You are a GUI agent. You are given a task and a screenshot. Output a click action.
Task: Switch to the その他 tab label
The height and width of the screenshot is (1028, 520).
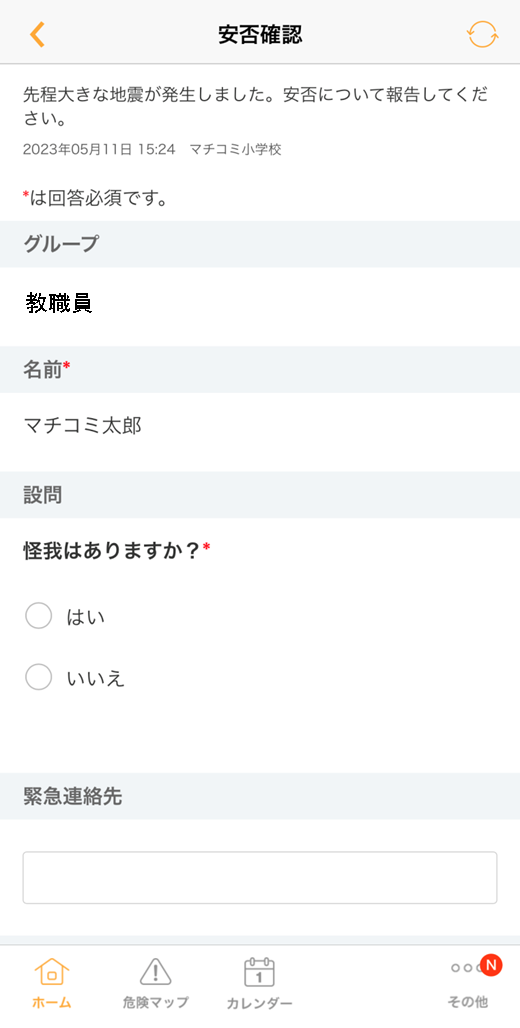point(468,1002)
